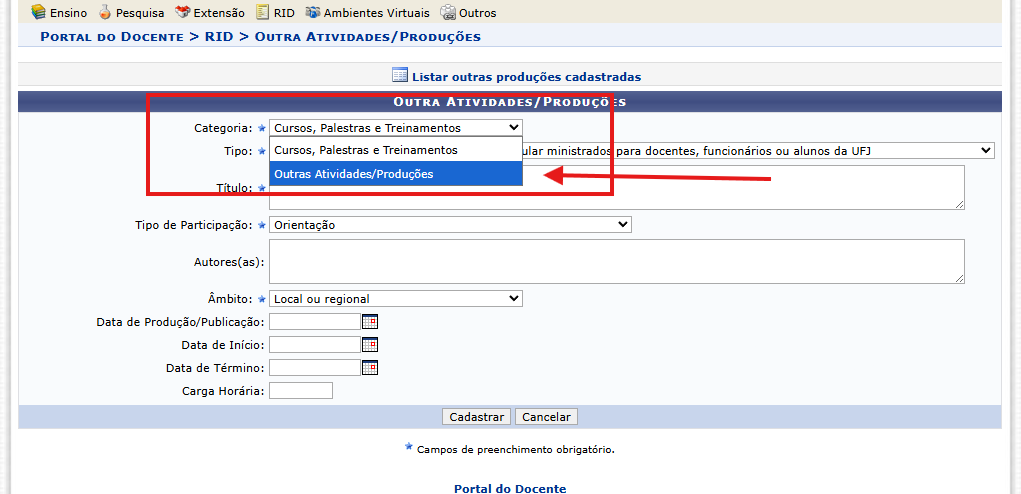This screenshot has width=1021, height=494.
Task: Open the Outros menu
Action: click(468, 12)
